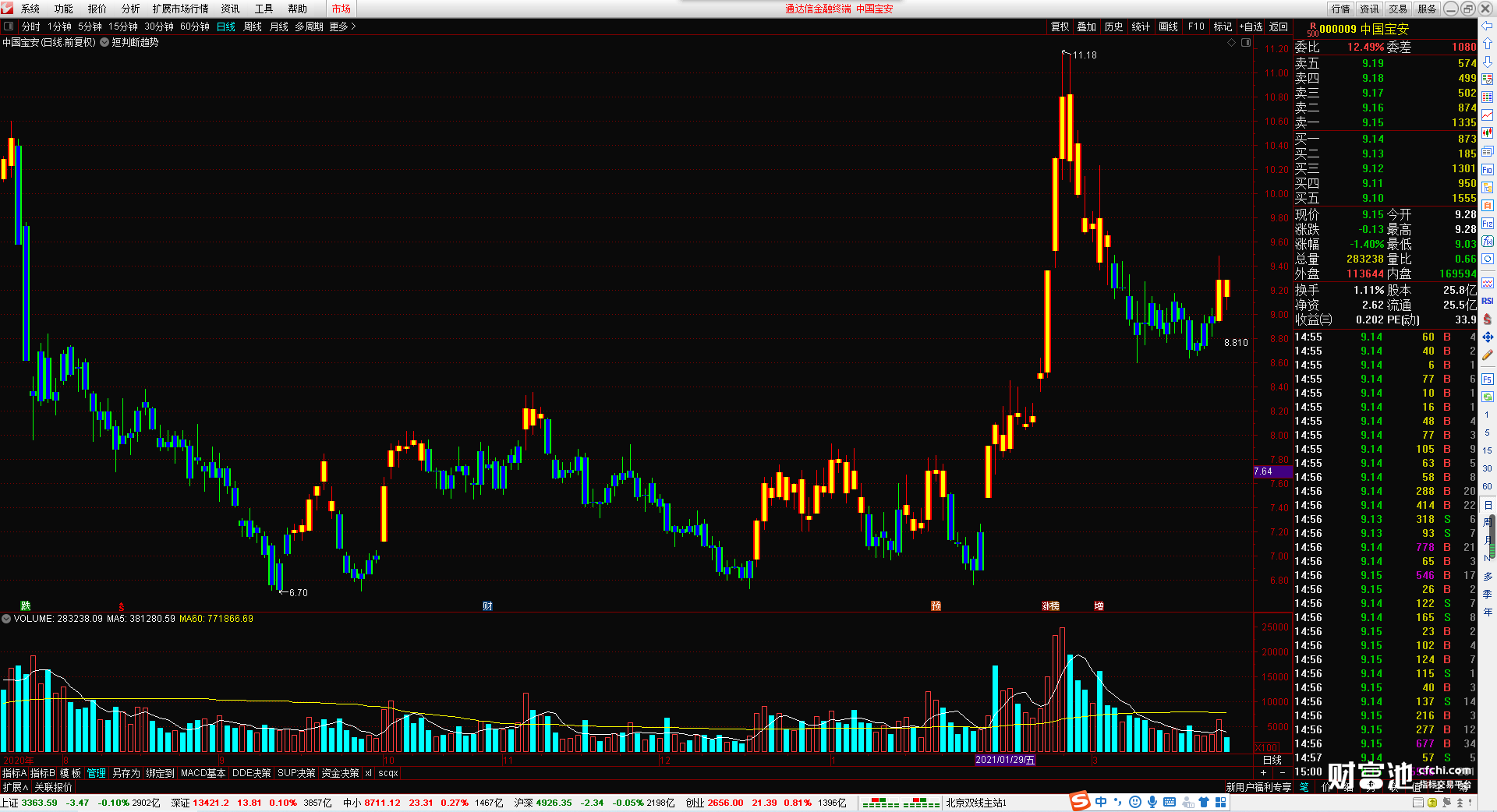Expand the 扩展 bottom tab
The image size is (1497, 812).
coord(15,787)
